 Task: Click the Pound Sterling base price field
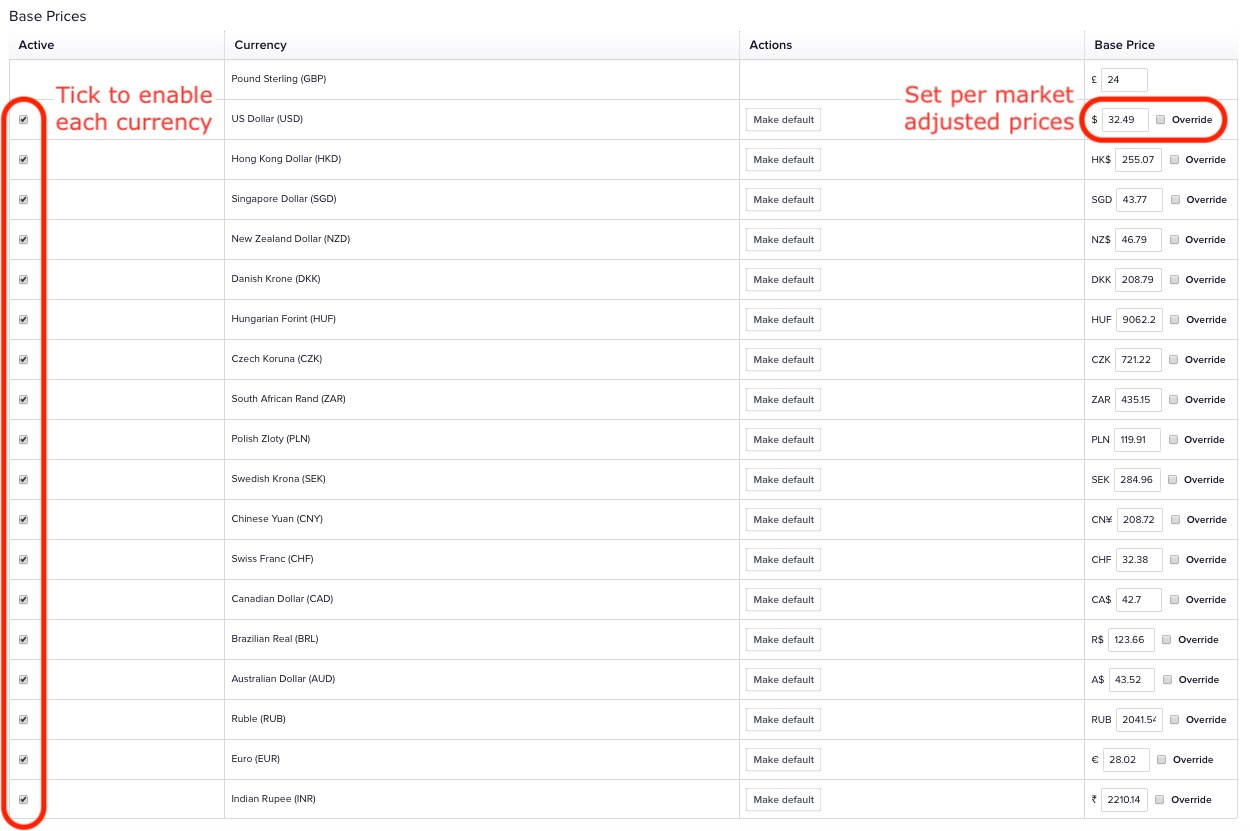1125,80
